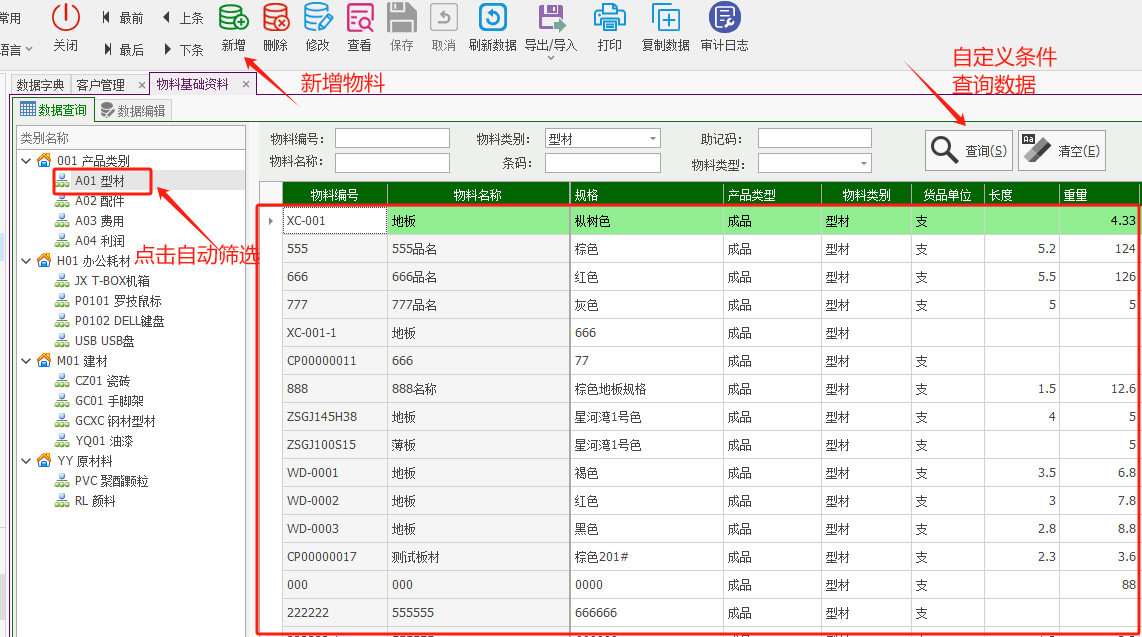
Task: Close the 客户管理 tab
Action: [x=141, y=85]
